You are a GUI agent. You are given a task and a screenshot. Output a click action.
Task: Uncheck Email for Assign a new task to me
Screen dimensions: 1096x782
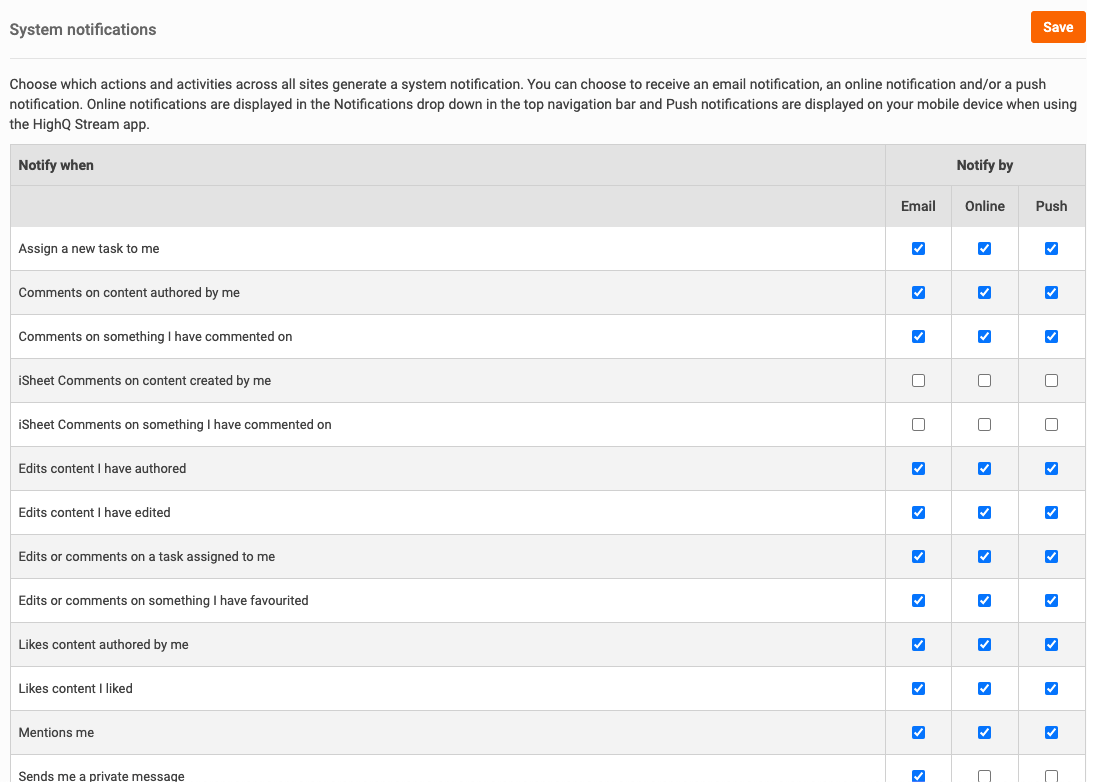pos(918,249)
